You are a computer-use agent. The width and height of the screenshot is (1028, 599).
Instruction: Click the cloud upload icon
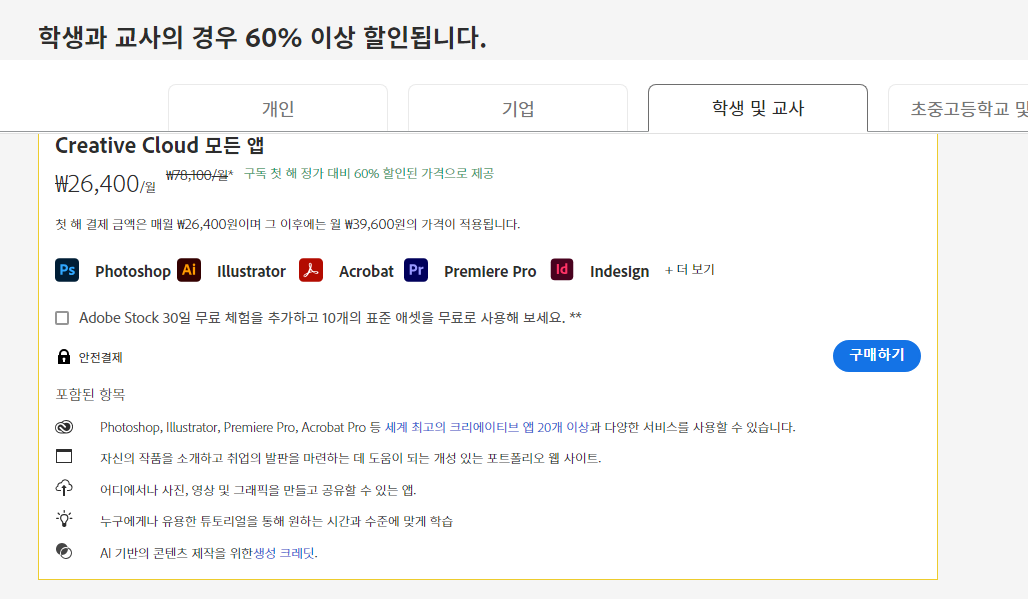[x=64, y=488]
